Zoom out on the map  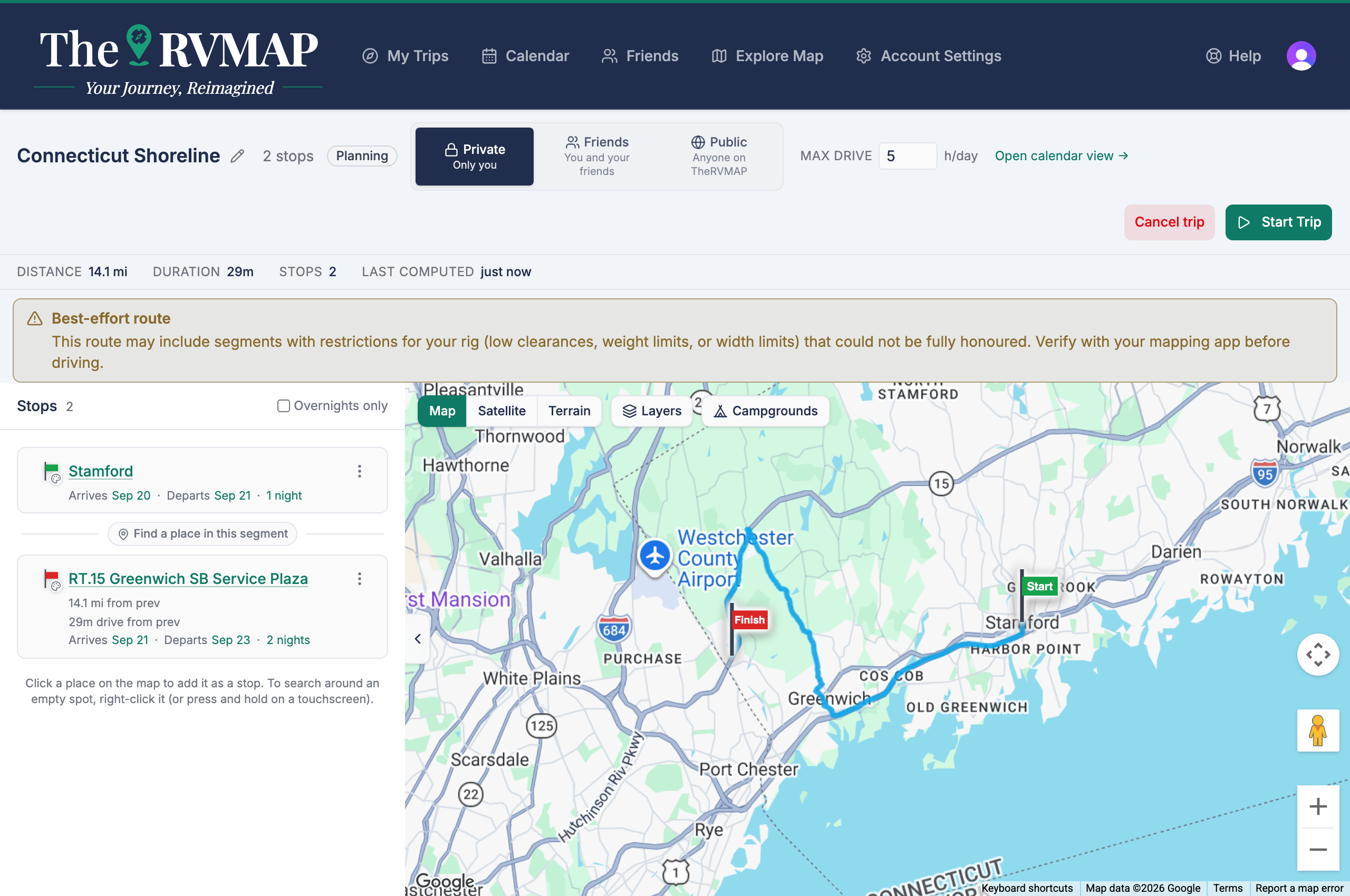pyautogui.click(x=1317, y=850)
